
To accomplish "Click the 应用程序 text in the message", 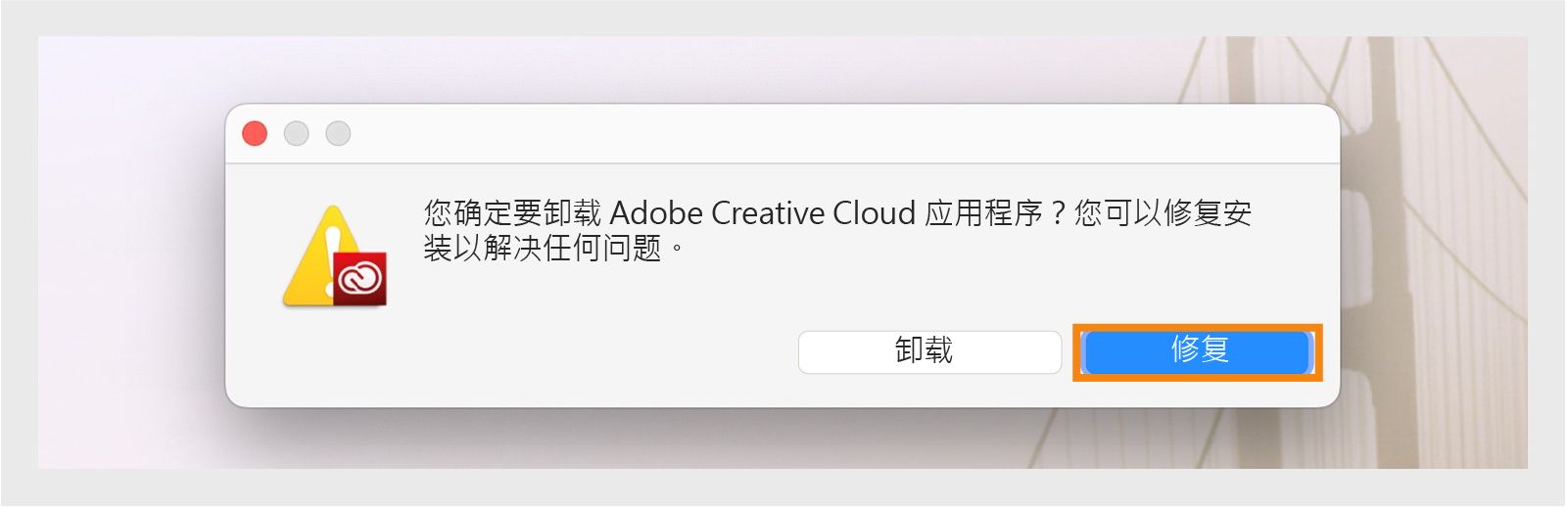I will tap(983, 213).
